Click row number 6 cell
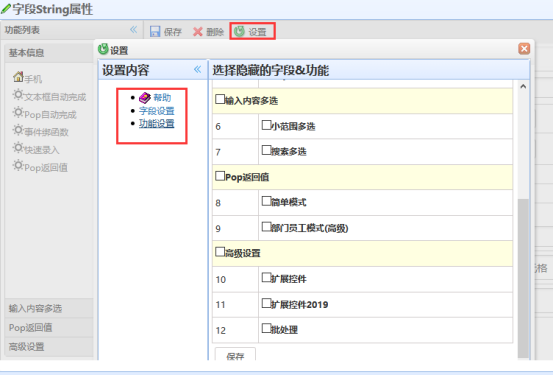The height and width of the screenshot is (375, 554). pos(235,127)
